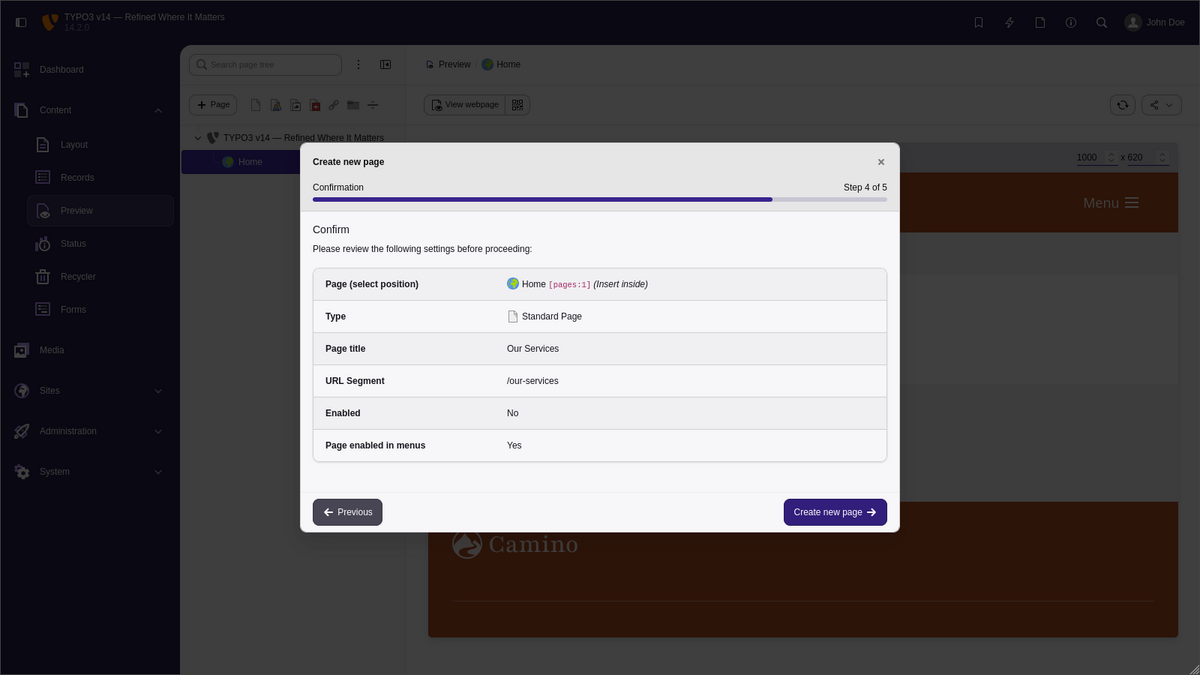Click the system information icon
Screen dimensions: 1200x675
pos(1070,22)
